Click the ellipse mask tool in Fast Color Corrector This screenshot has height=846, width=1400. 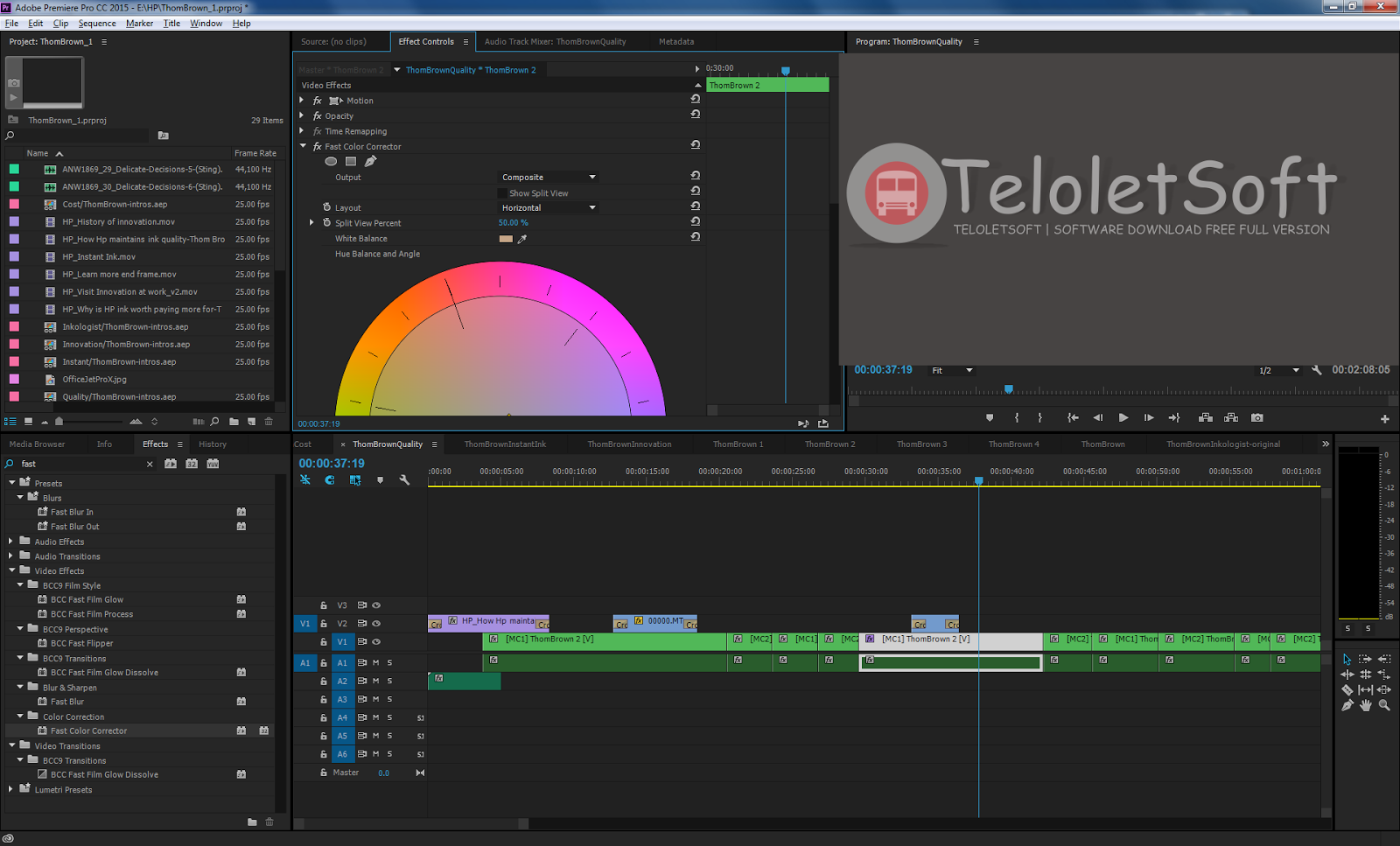click(331, 161)
